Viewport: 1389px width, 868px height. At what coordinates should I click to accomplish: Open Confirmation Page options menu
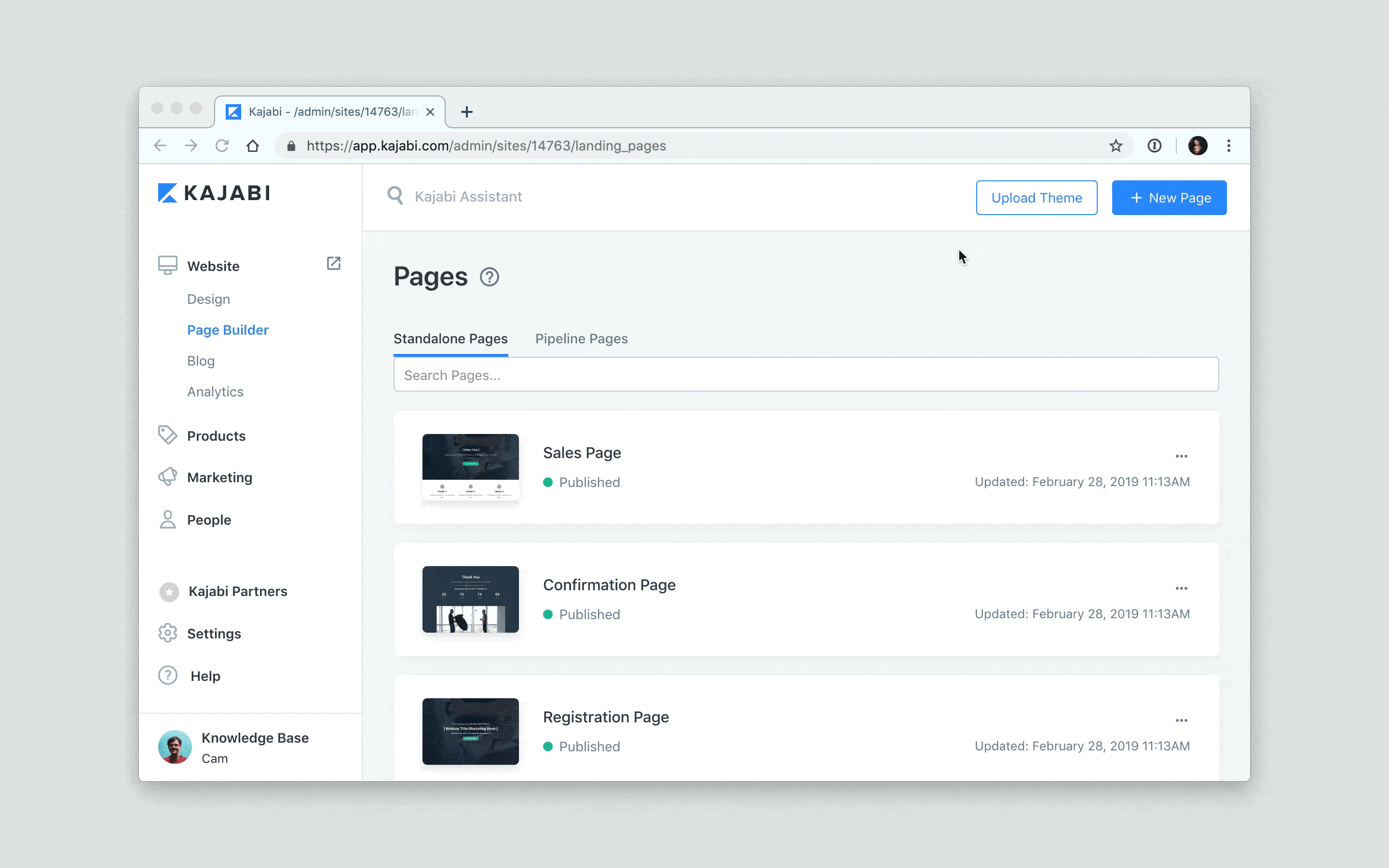(x=1181, y=588)
